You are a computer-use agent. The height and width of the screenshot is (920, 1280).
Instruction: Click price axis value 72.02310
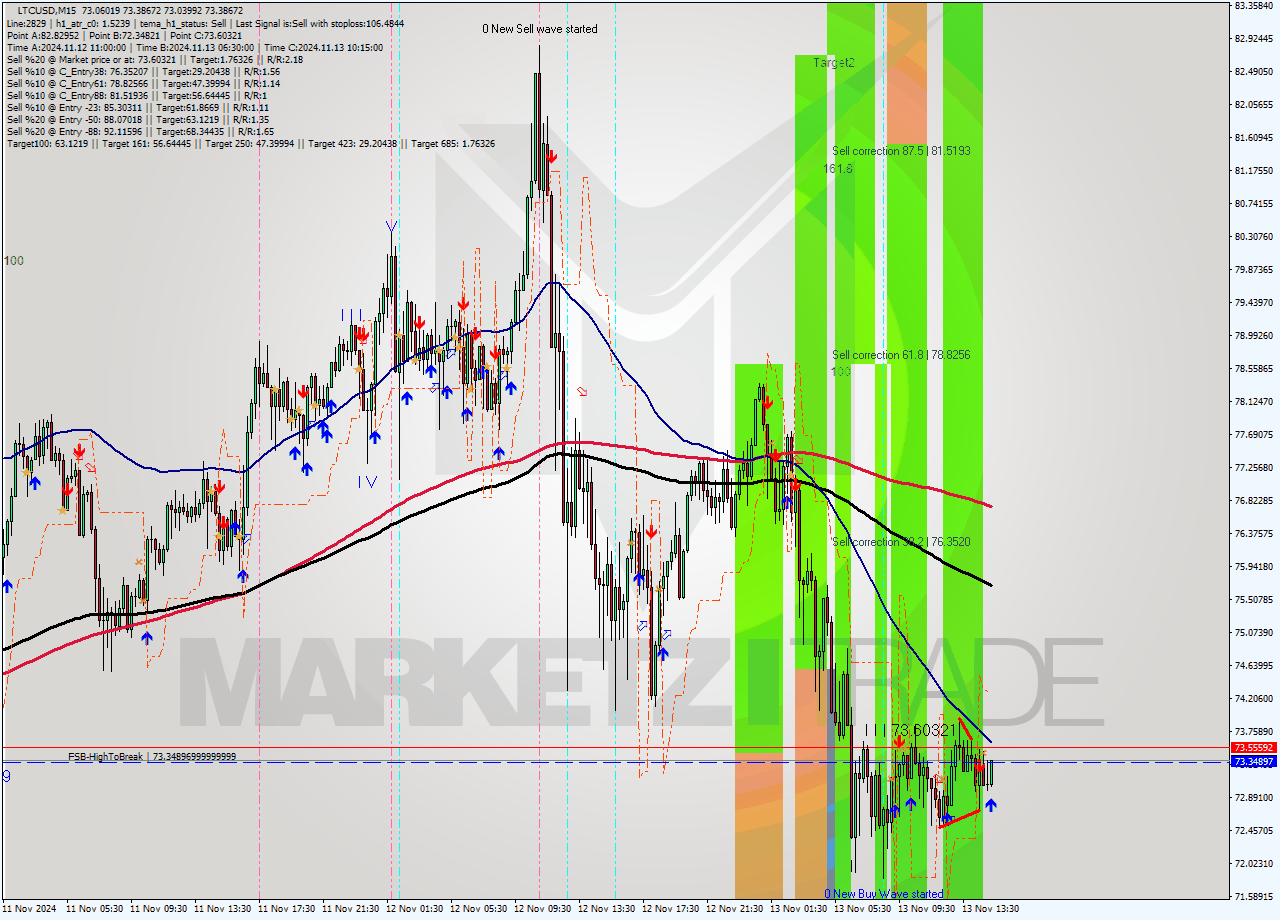1254,864
